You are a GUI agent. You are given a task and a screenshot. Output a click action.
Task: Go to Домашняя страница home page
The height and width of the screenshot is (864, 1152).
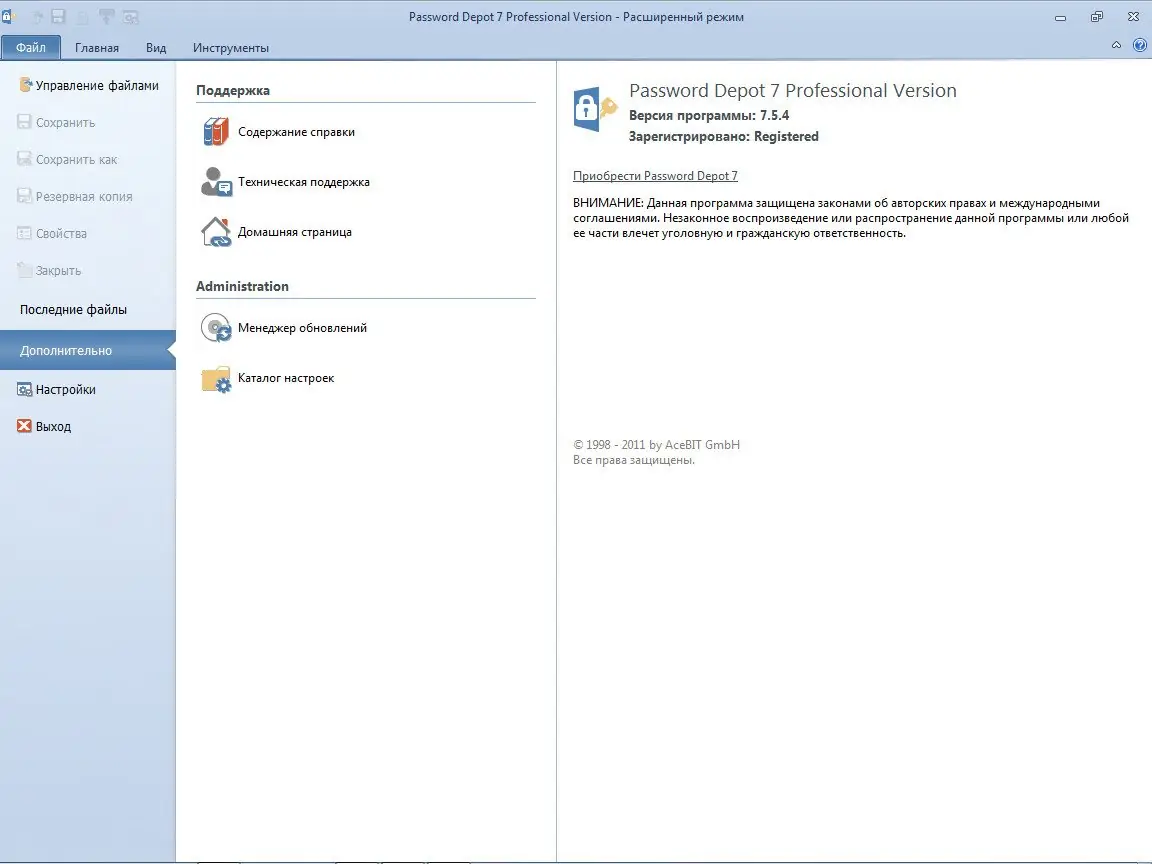tap(278, 232)
